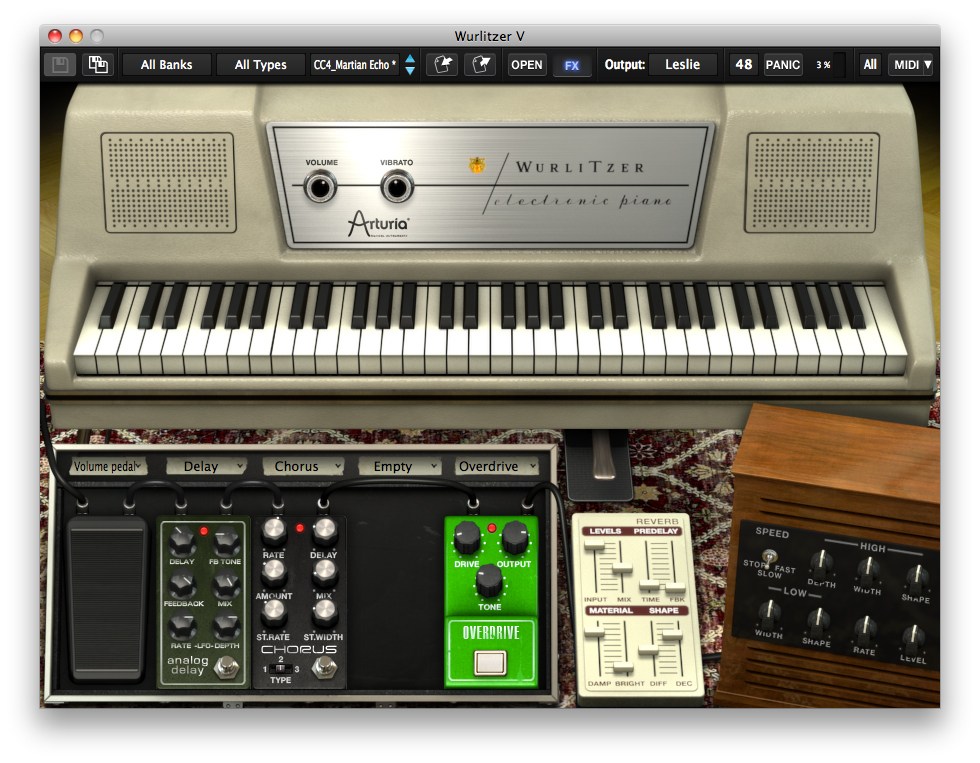Click the Overdrive DRIVE knob
This screenshot has height=763, width=980.
pos(467,538)
